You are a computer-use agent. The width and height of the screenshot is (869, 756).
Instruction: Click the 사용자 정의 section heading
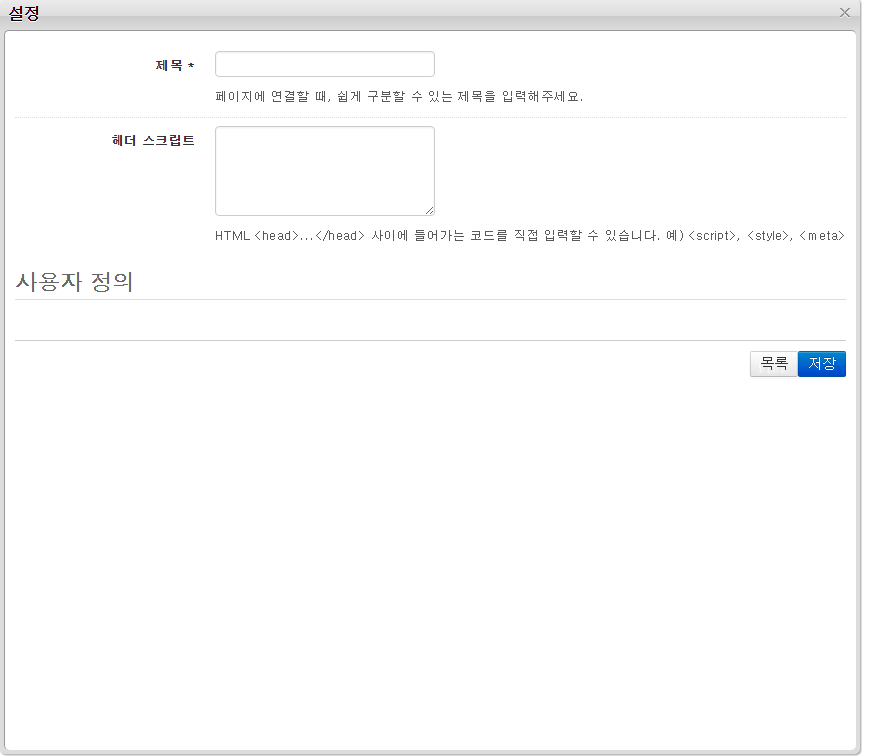click(x=74, y=282)
